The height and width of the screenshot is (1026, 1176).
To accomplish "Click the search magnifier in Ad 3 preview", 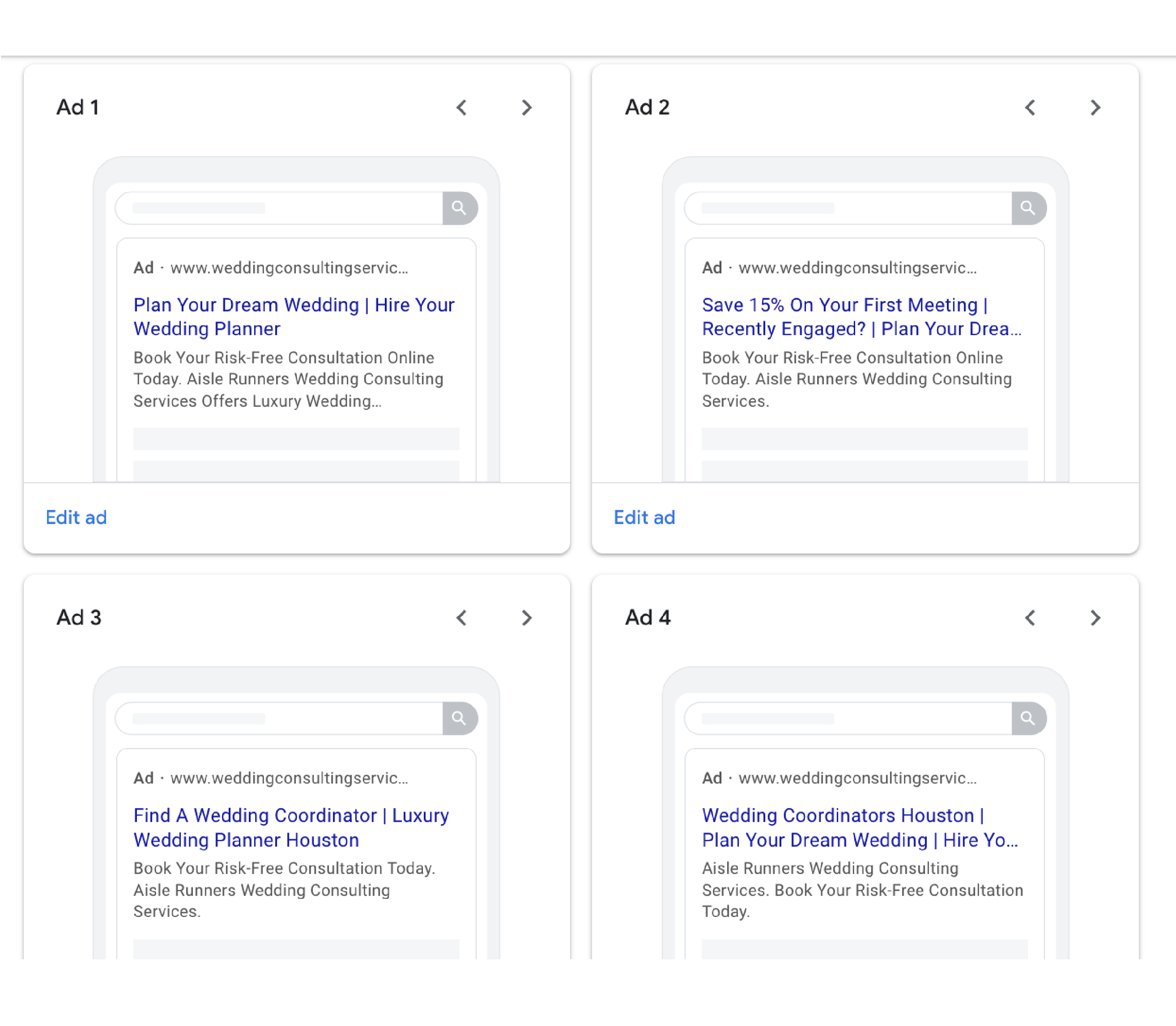I will pyautogui.click(x=460, y=718).
